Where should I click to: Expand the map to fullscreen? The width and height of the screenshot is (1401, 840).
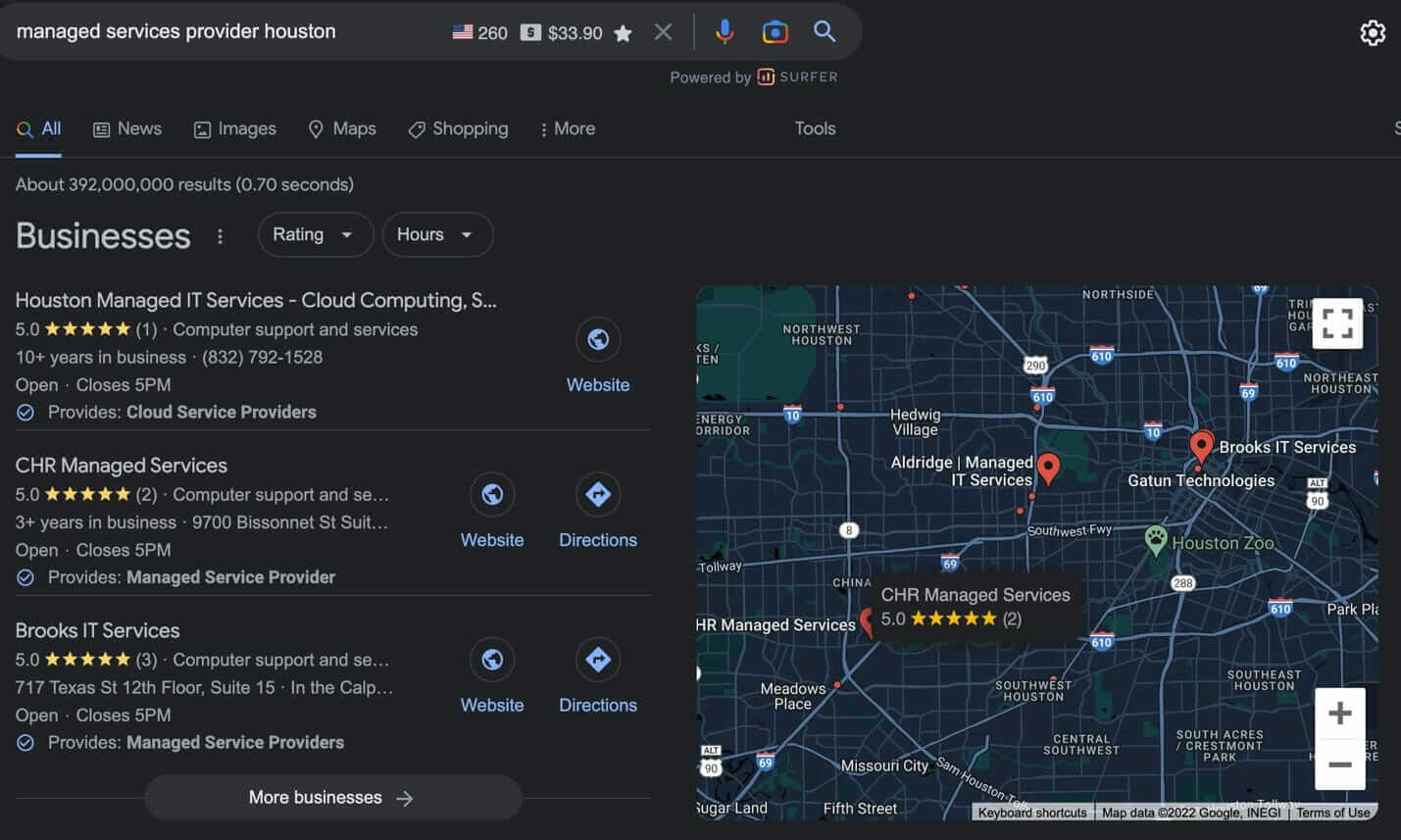[1337, 323]
